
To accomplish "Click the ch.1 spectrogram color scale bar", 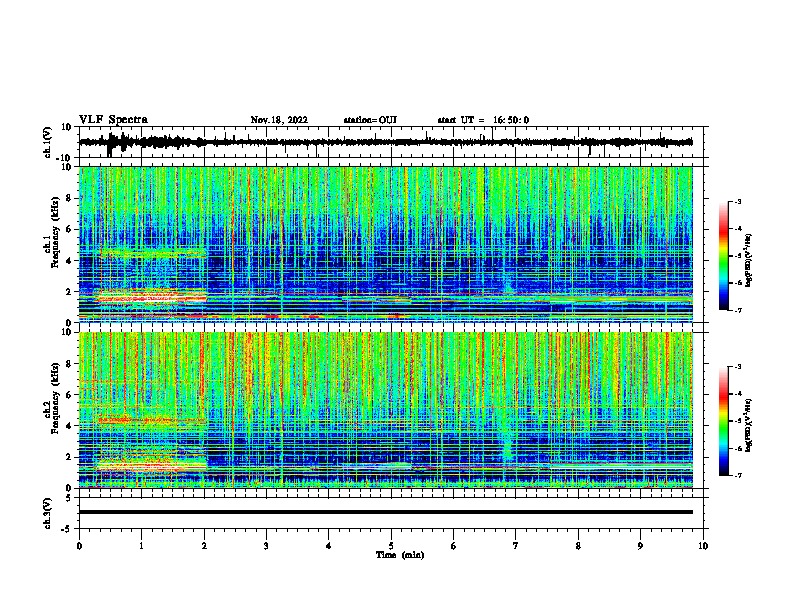I will 724,256.
